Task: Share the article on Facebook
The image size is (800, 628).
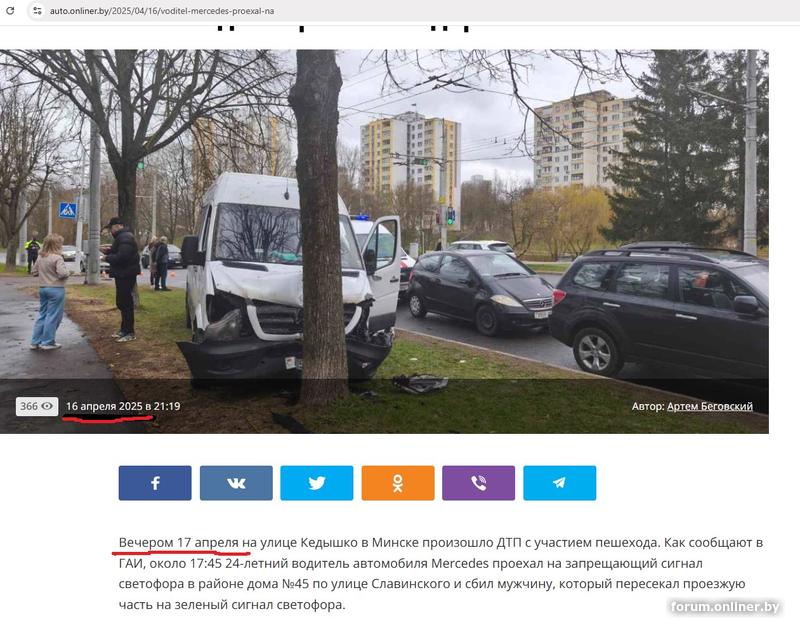Action: (x=155, y=483)
